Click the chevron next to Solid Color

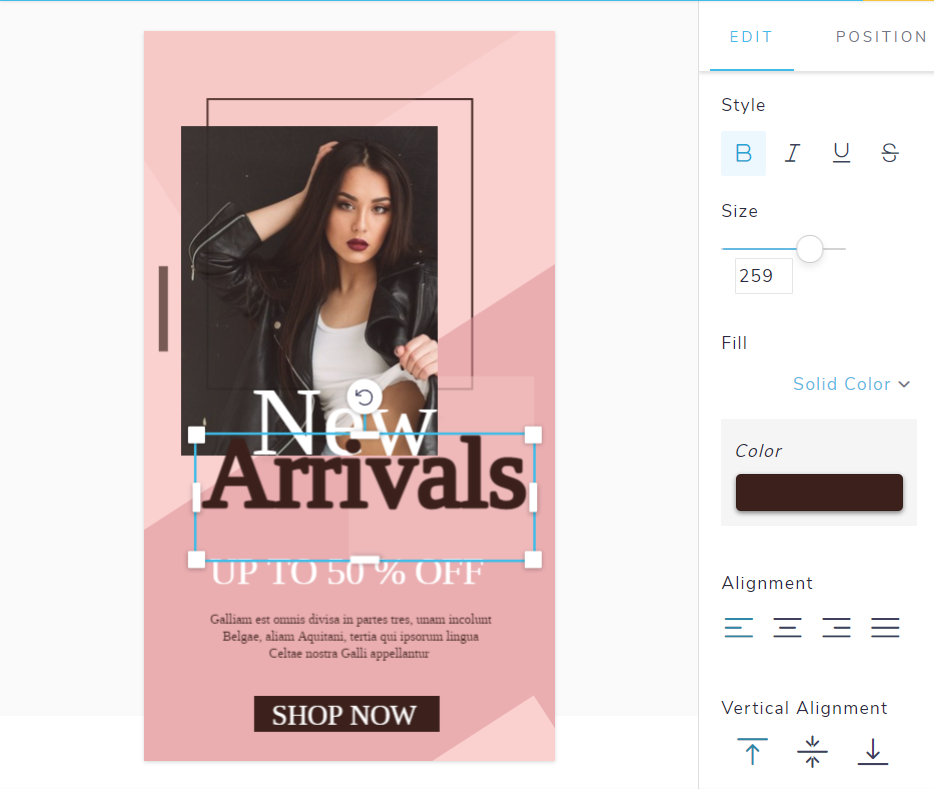904,384
